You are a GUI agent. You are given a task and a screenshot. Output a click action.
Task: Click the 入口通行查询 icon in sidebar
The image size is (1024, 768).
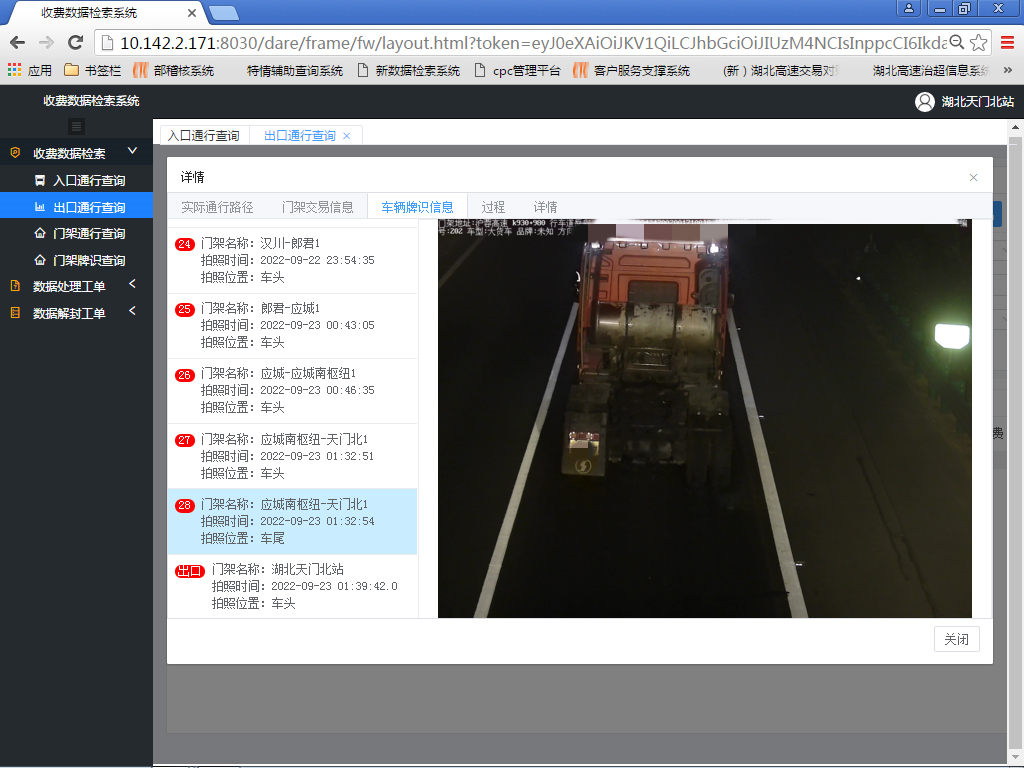40,180
